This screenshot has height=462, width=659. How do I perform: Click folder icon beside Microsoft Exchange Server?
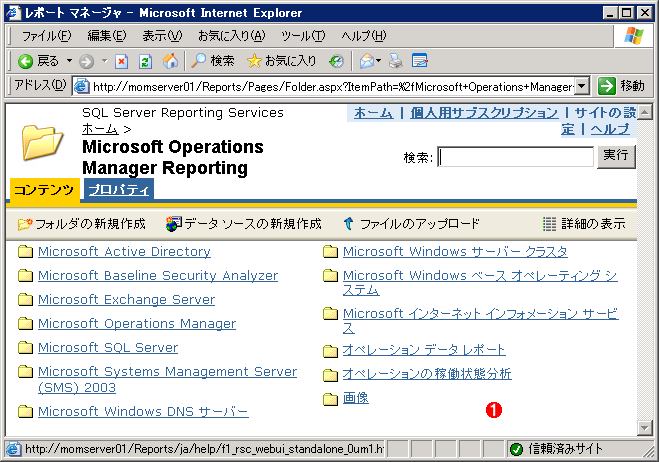coord(26,299)
